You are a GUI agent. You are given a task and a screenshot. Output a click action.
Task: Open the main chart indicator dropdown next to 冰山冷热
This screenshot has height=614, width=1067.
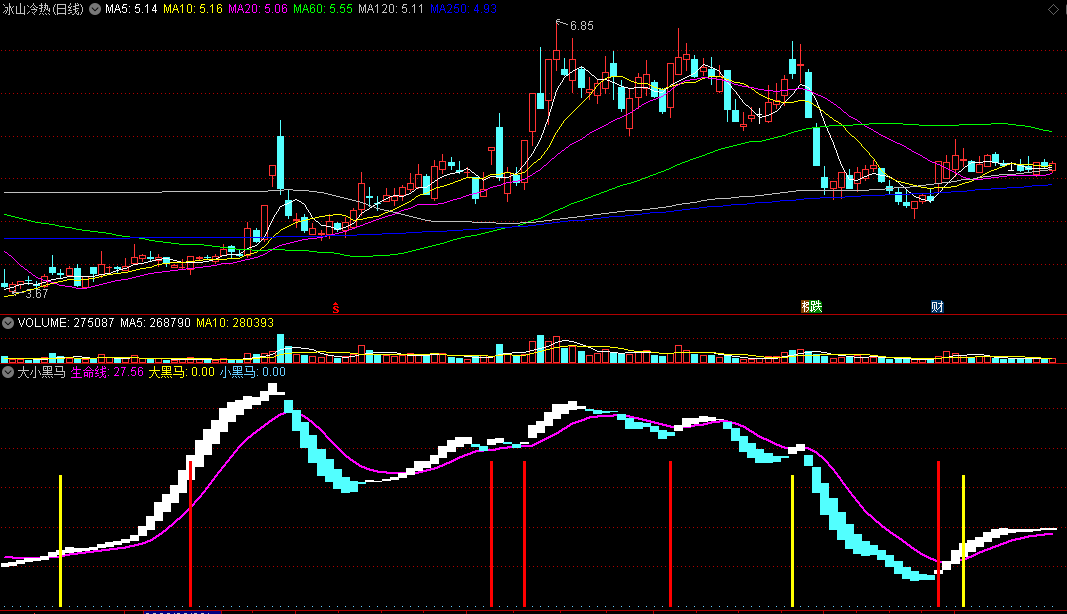point(95,10)
